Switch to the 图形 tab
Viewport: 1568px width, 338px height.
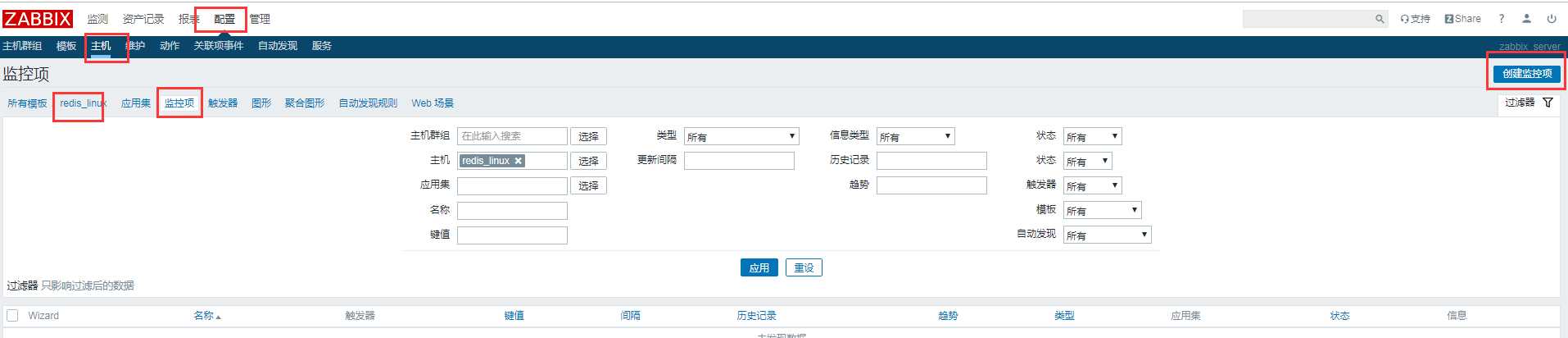click(261, 103)
